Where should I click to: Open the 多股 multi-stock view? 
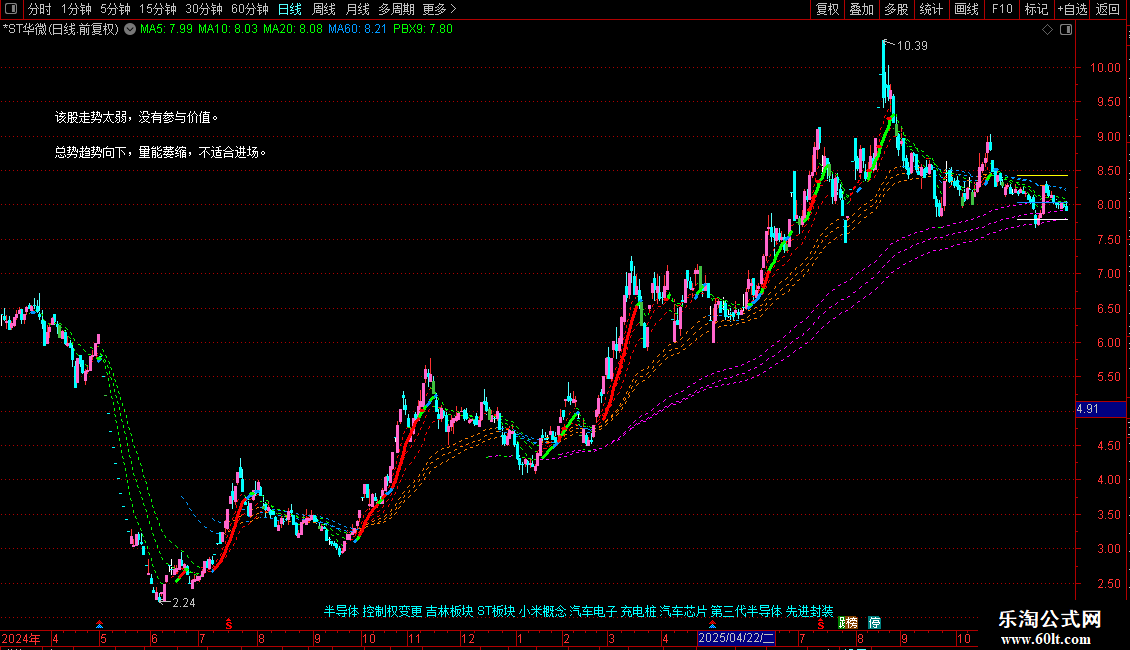pos(896,9)
